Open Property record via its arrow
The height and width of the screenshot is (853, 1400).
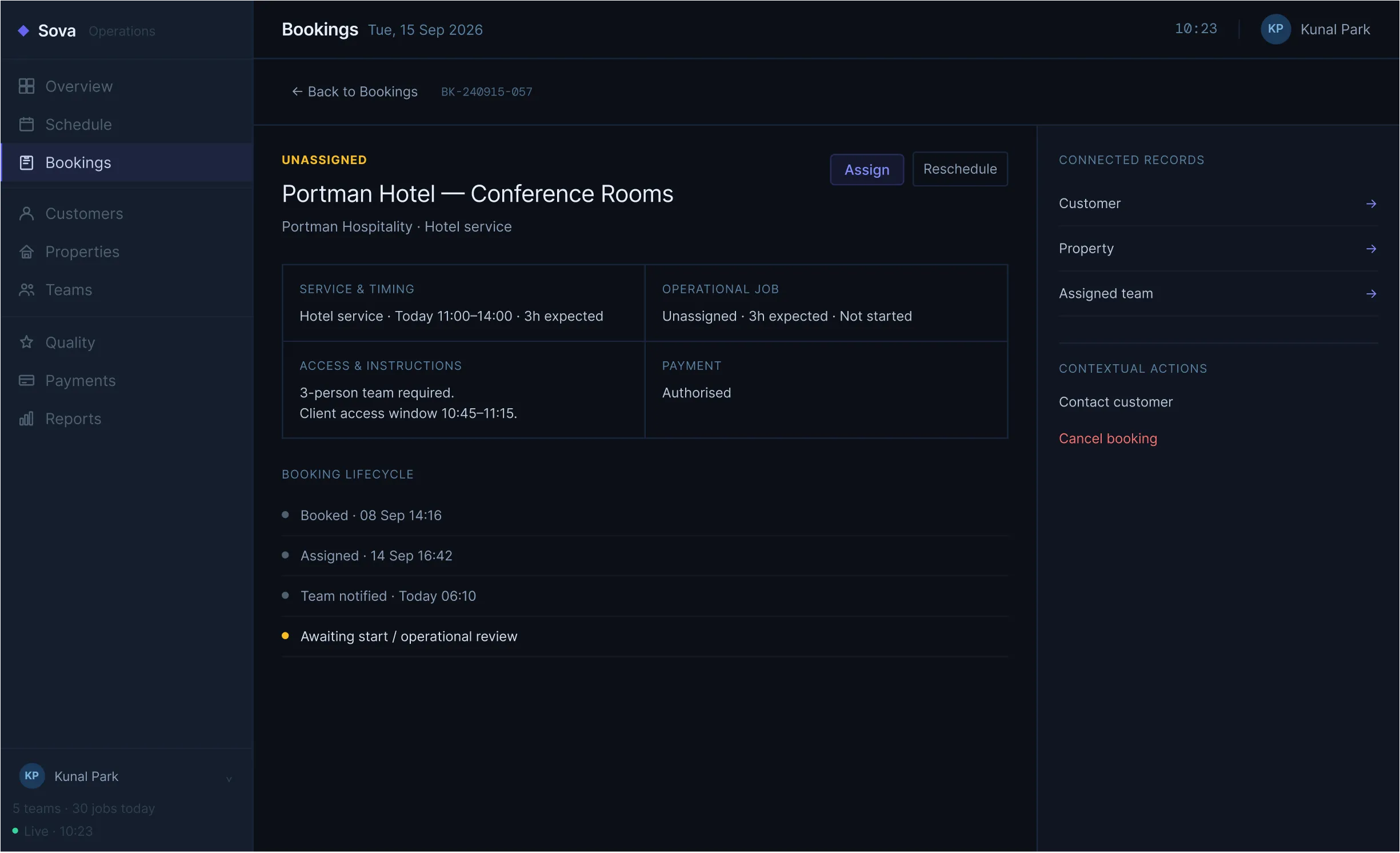tap(1371, 249)
